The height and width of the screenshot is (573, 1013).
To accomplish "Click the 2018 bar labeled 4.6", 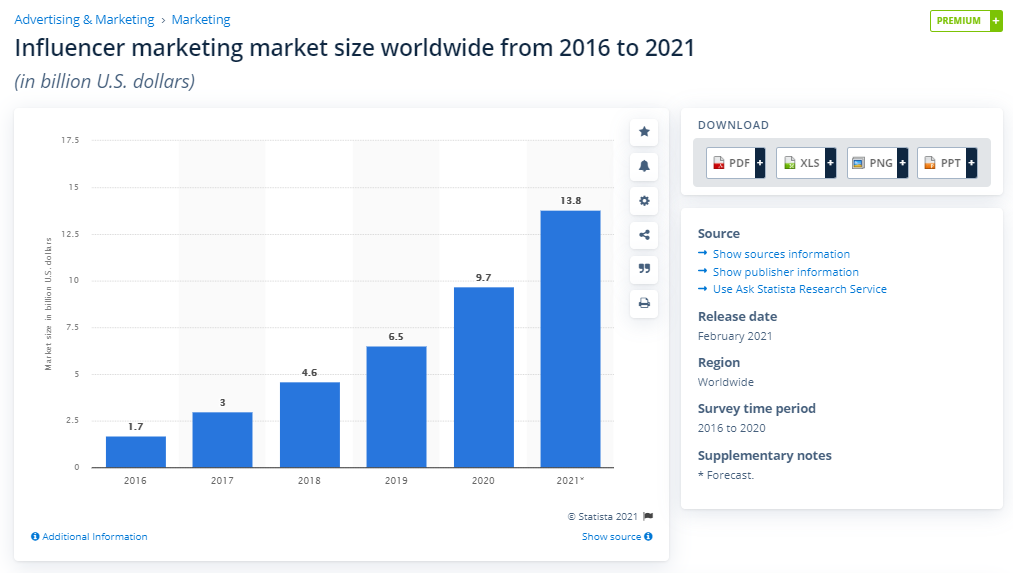I will click(309, 424).
